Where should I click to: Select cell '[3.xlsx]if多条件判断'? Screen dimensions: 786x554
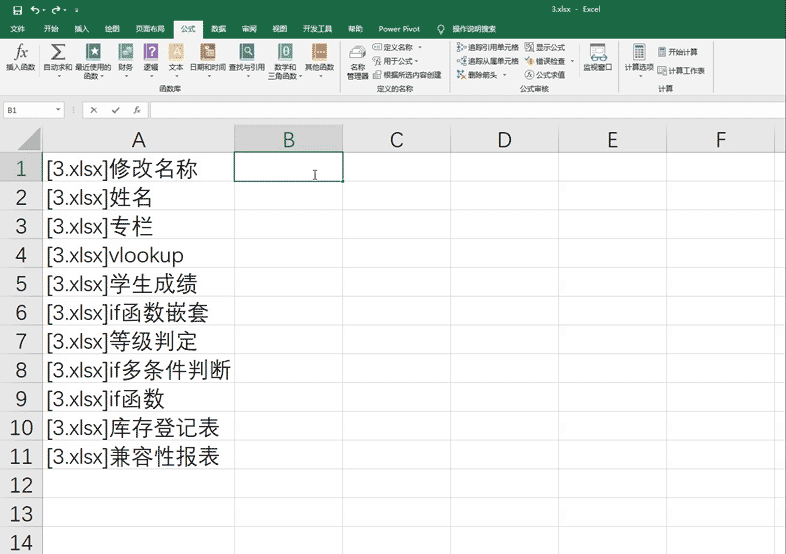pyautogui.click(x=138, y=370)
